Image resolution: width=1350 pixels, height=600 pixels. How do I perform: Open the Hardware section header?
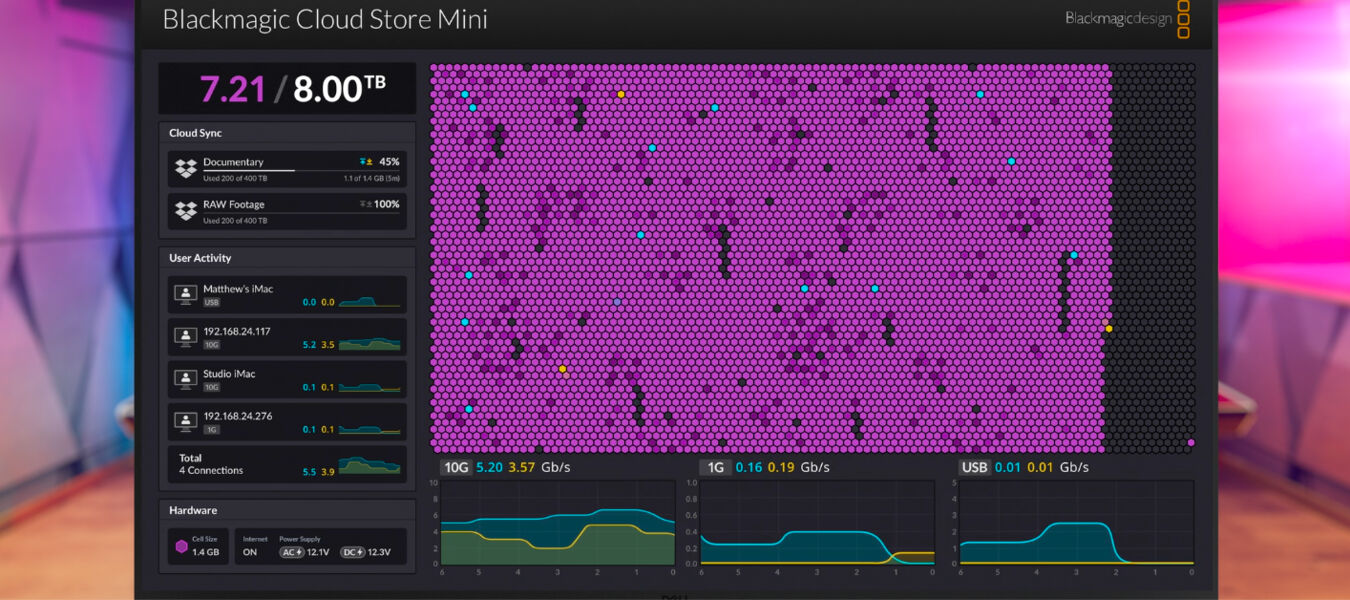coord(287,510)
